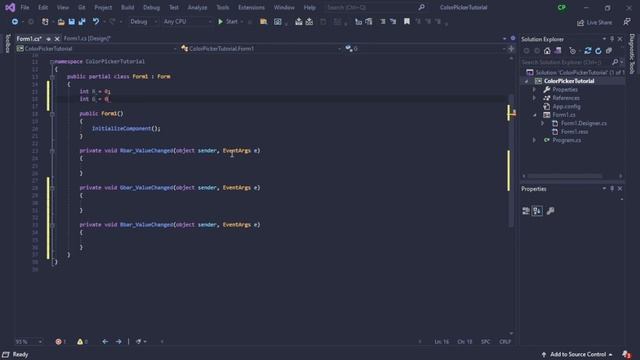Open the ColorPickerTutorial.Form1 class dropdown
This screenshot has width=640, height=360.
260,49
